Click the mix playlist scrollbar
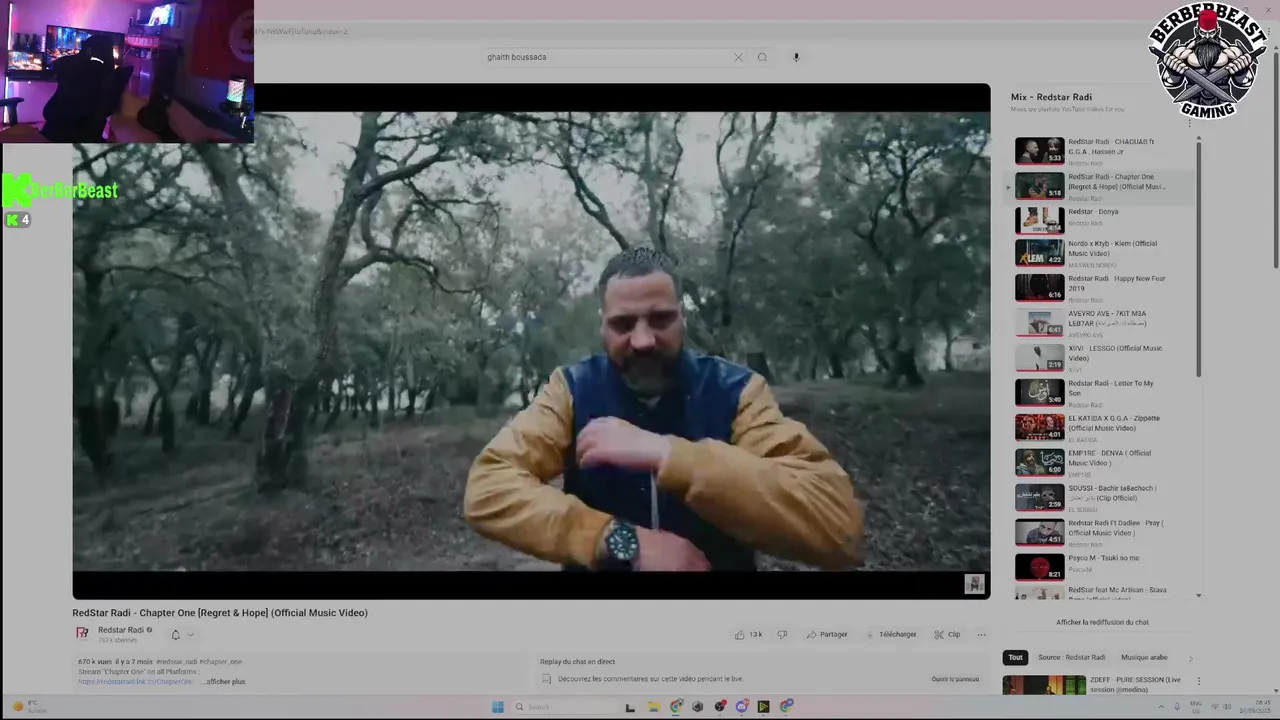The height and width of the screenshot is (720, 1280). click(1199, 259)
